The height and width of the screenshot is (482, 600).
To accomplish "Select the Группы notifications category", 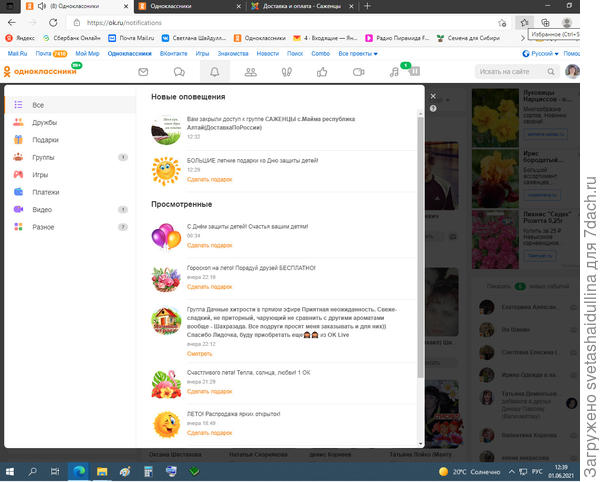I will (70, 157).
